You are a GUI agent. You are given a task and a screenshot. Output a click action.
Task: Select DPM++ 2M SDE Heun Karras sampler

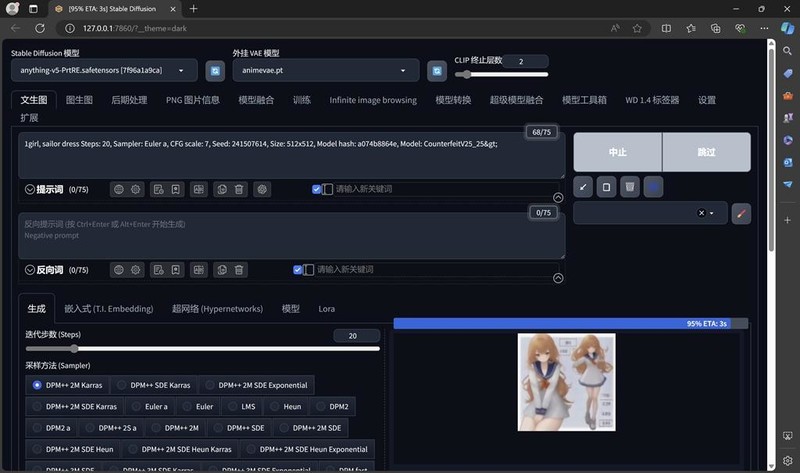point(180,450)
